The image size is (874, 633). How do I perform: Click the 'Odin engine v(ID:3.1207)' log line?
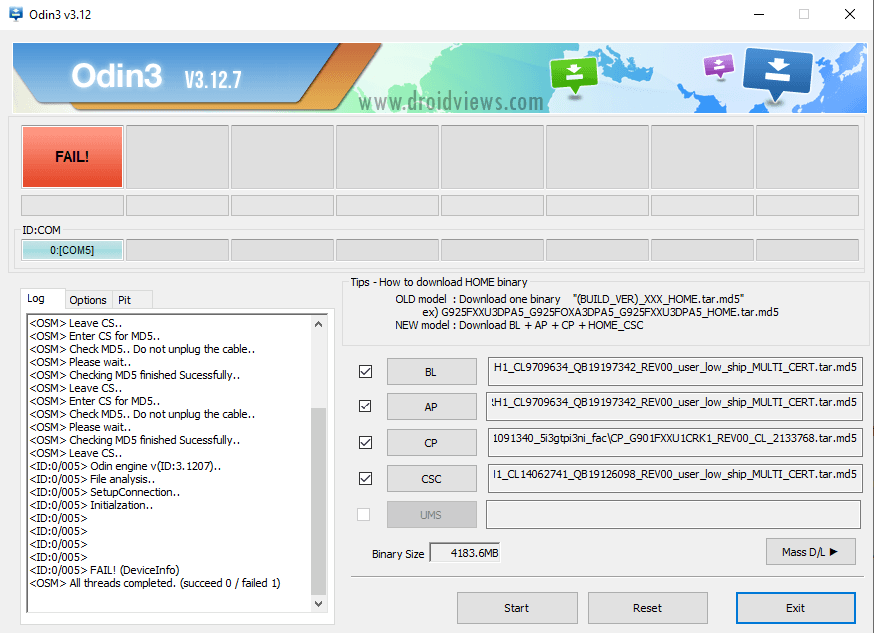pos(125,466)
